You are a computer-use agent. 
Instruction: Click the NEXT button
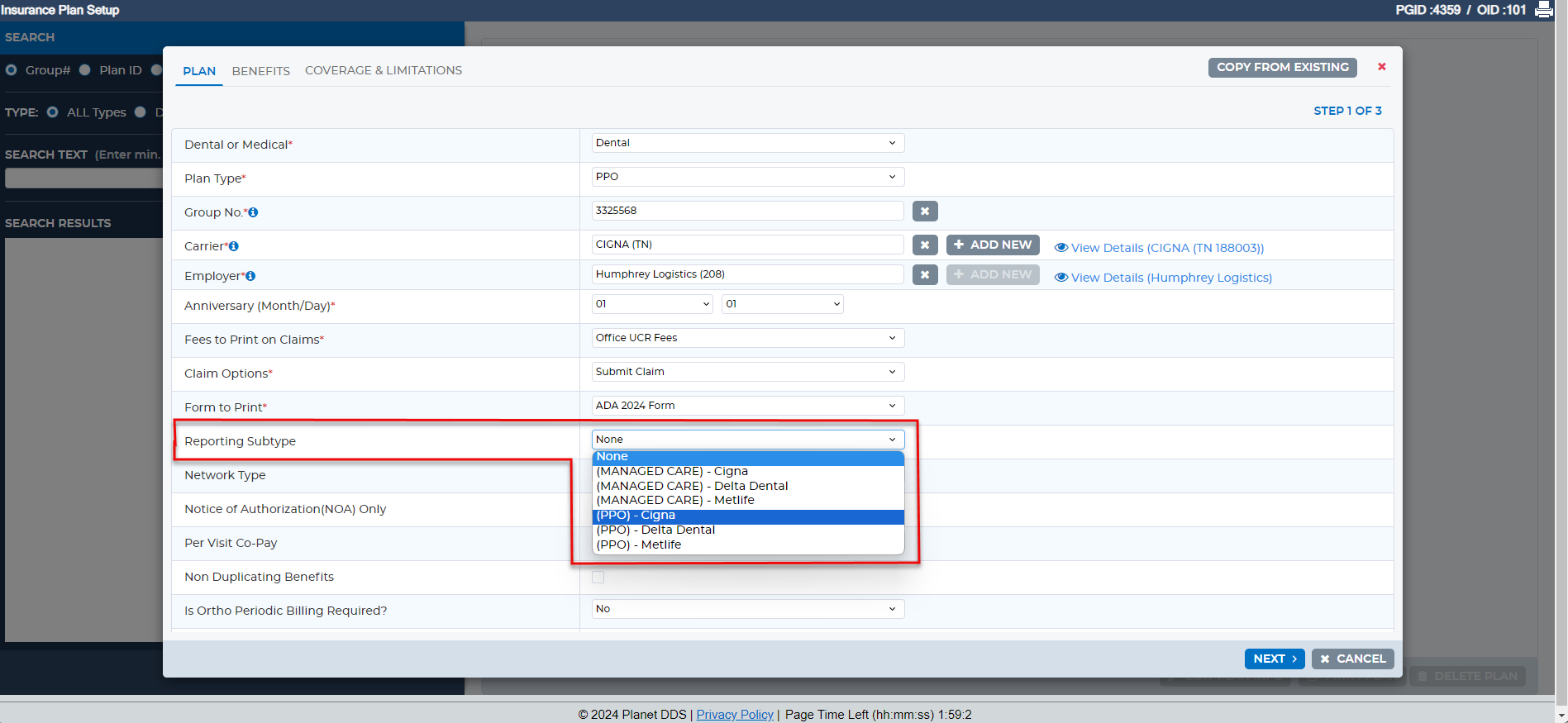(x=1275, y=659)
